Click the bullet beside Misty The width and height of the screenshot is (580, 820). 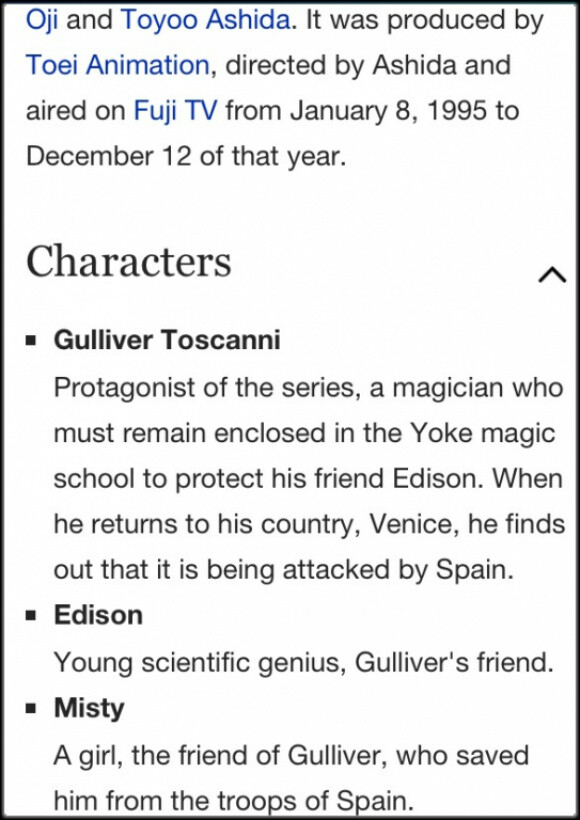click(32, 710)
